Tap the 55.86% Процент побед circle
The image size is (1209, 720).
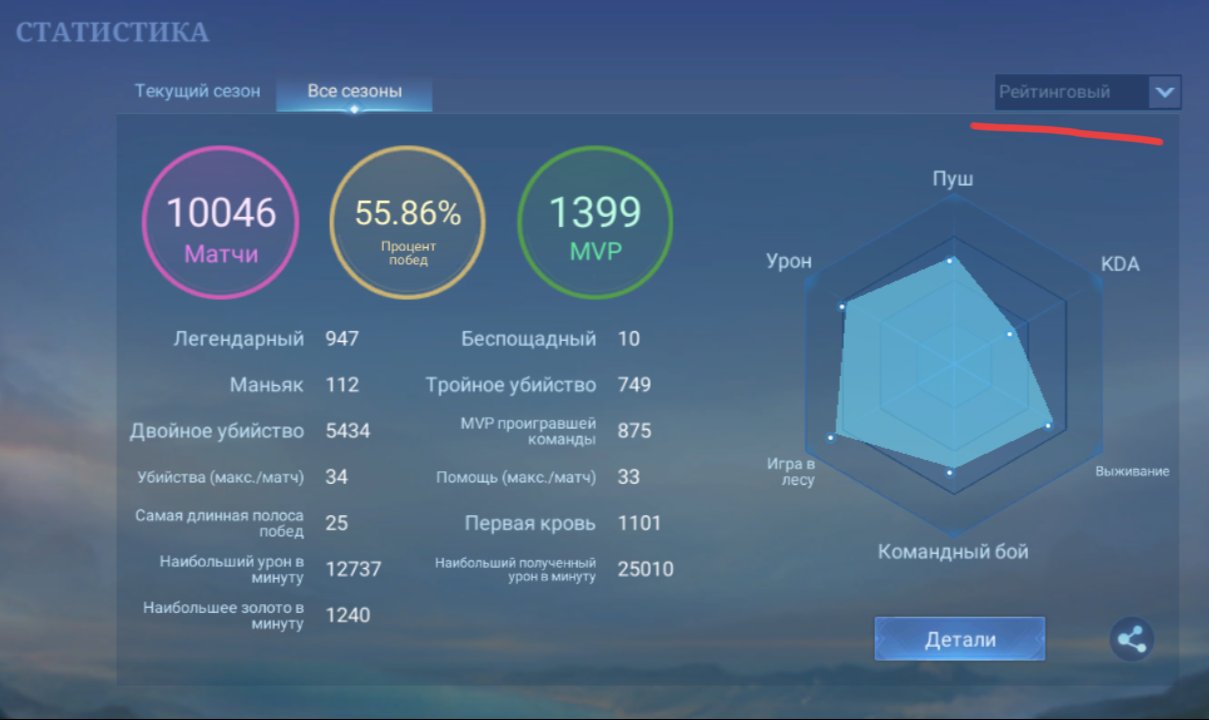[407, 221]
